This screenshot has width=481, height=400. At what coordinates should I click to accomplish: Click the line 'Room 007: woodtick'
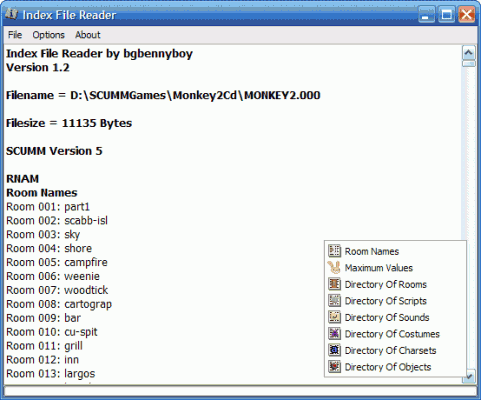[x=57, y=290]
